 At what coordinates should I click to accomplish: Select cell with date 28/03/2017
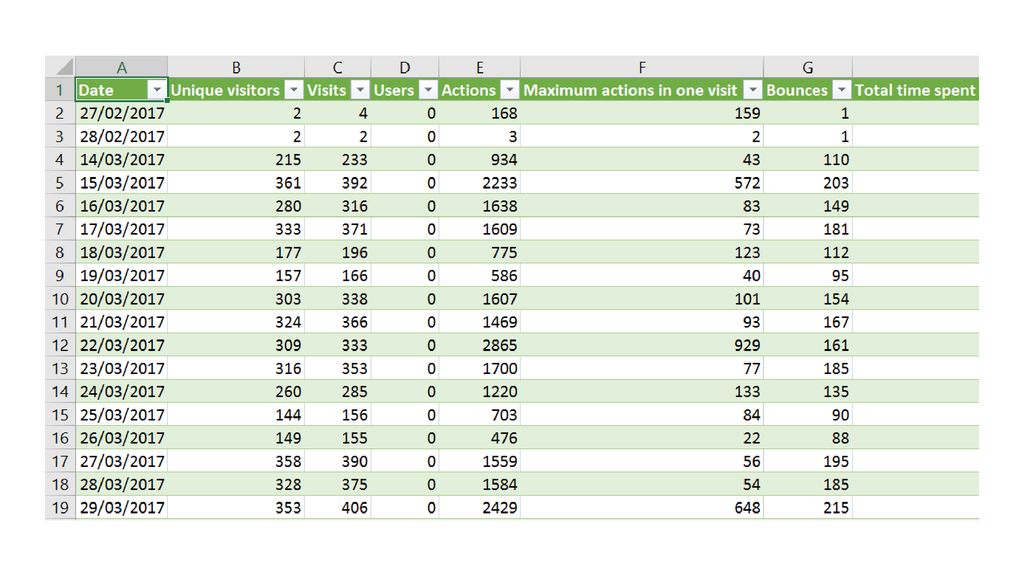click(121, 484)
